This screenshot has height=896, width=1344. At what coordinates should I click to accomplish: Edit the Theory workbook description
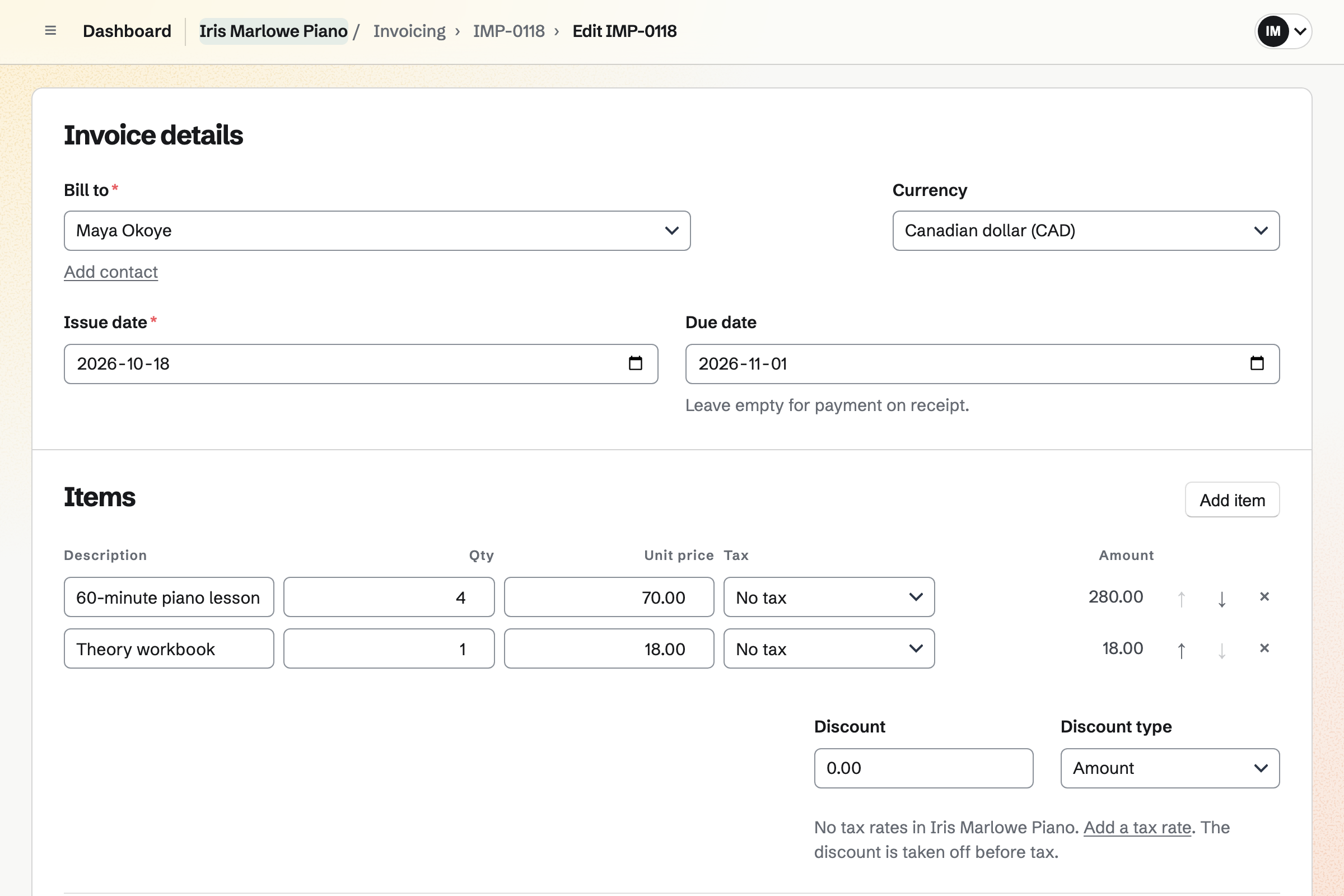pos(169,648)
